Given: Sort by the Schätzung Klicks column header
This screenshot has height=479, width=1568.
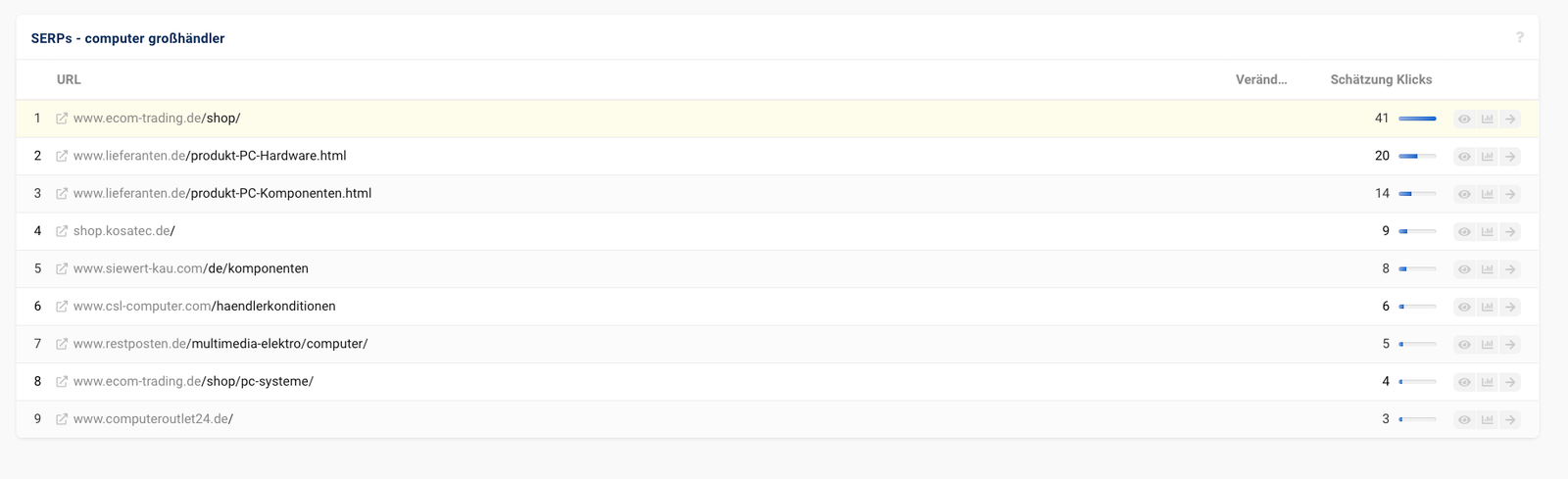Looking at the screenshot, I should point(1381,79).
